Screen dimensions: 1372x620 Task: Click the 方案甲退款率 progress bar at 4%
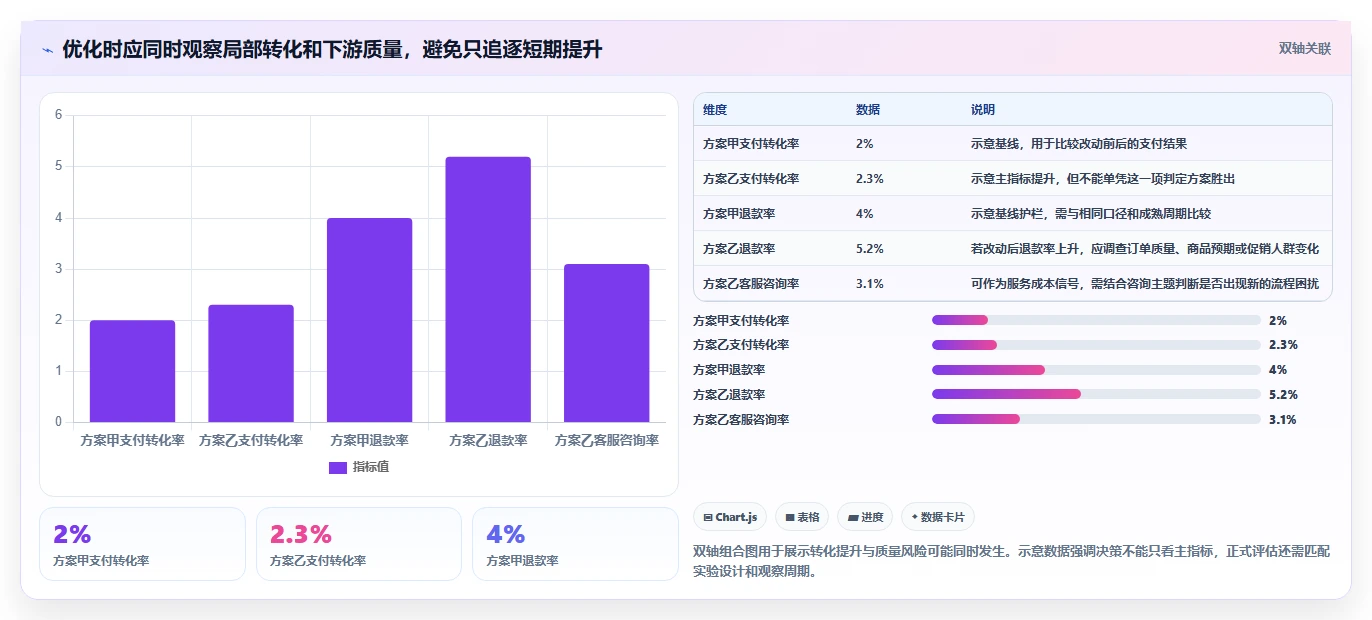point(1096,370)
